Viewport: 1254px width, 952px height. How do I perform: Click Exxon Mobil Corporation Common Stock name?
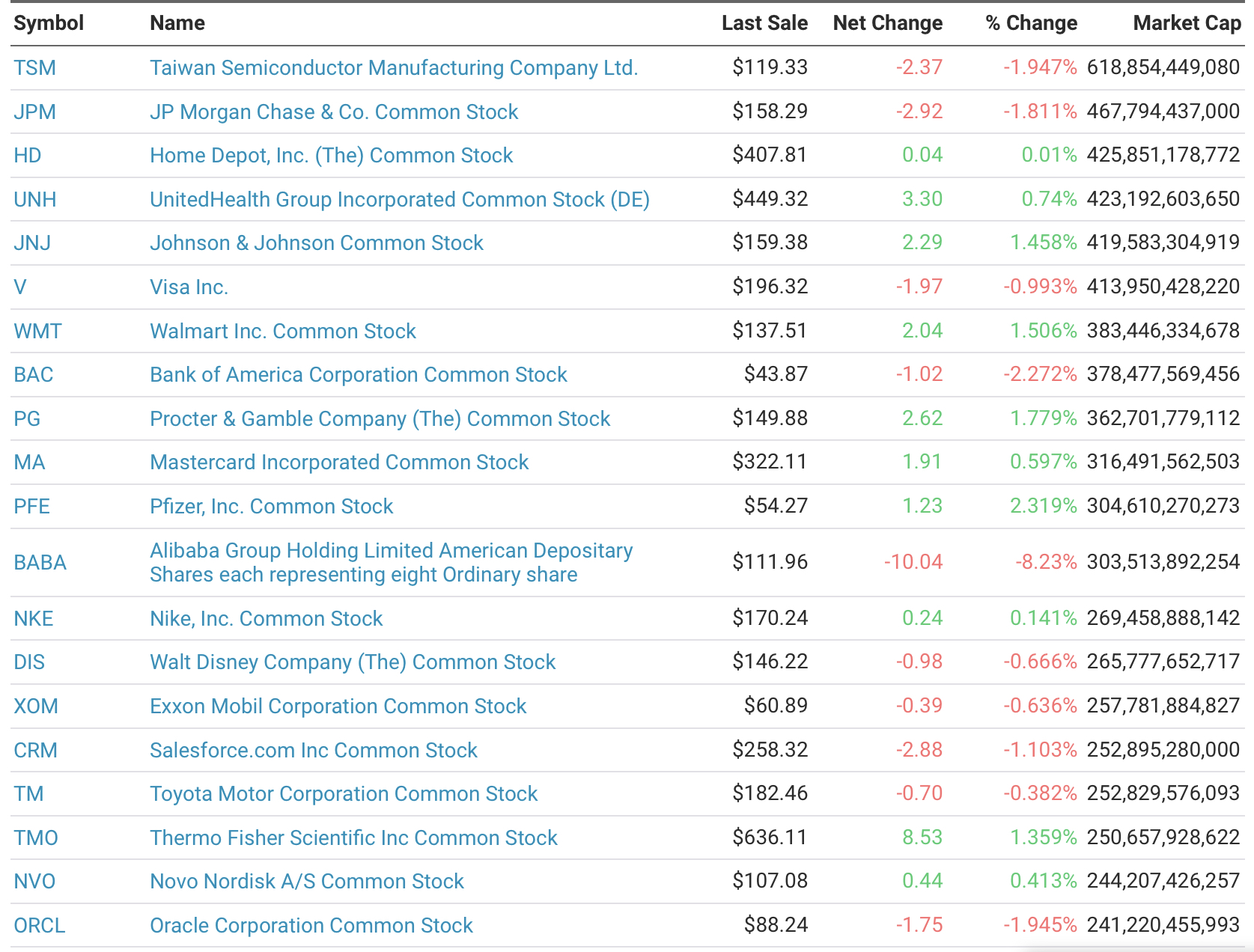pos(338,707)
